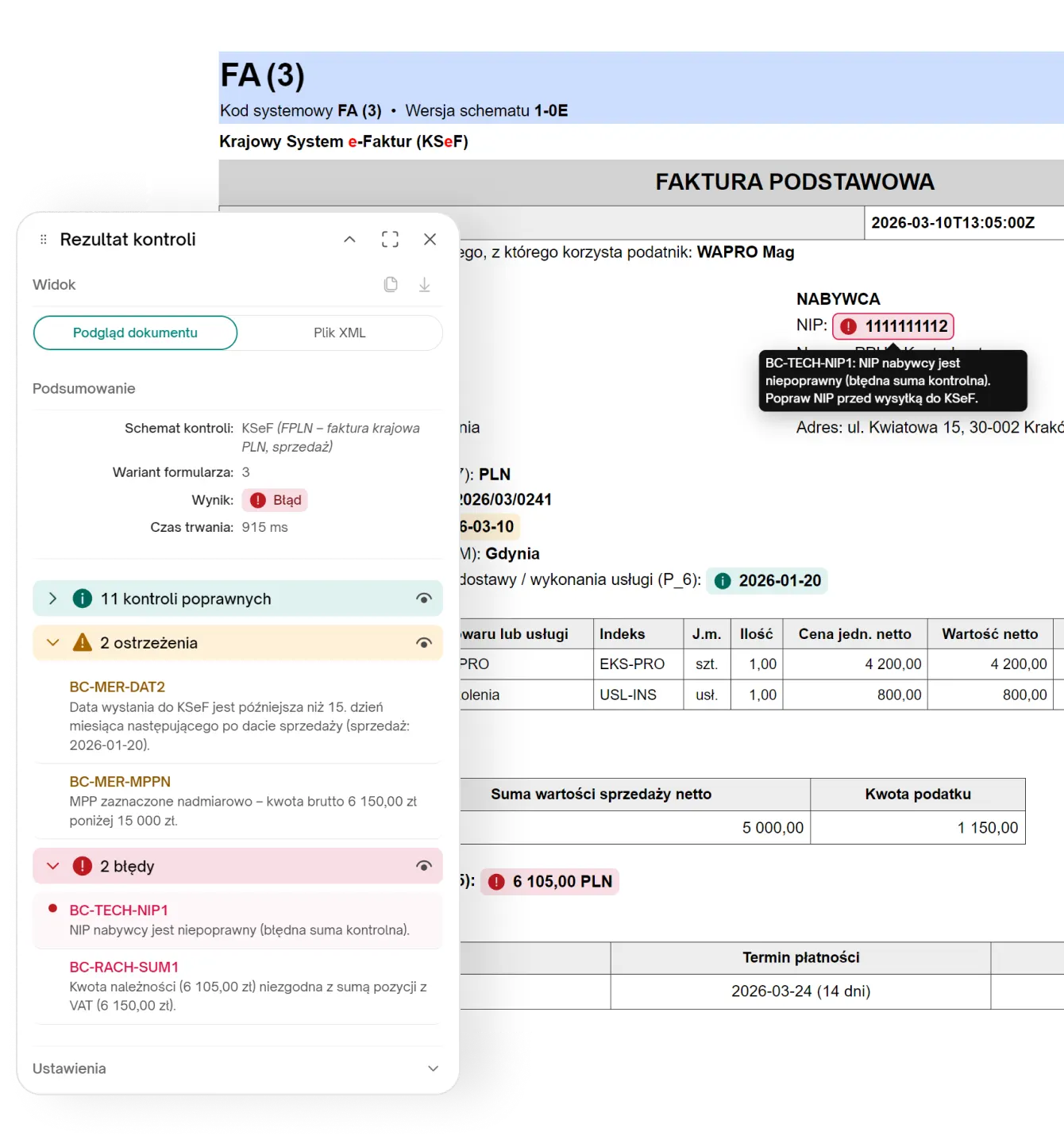Image resolution: width=1064 pixels, height=1143 pixels.
Task: Download the result using the download icon
Action: point(425,284)
